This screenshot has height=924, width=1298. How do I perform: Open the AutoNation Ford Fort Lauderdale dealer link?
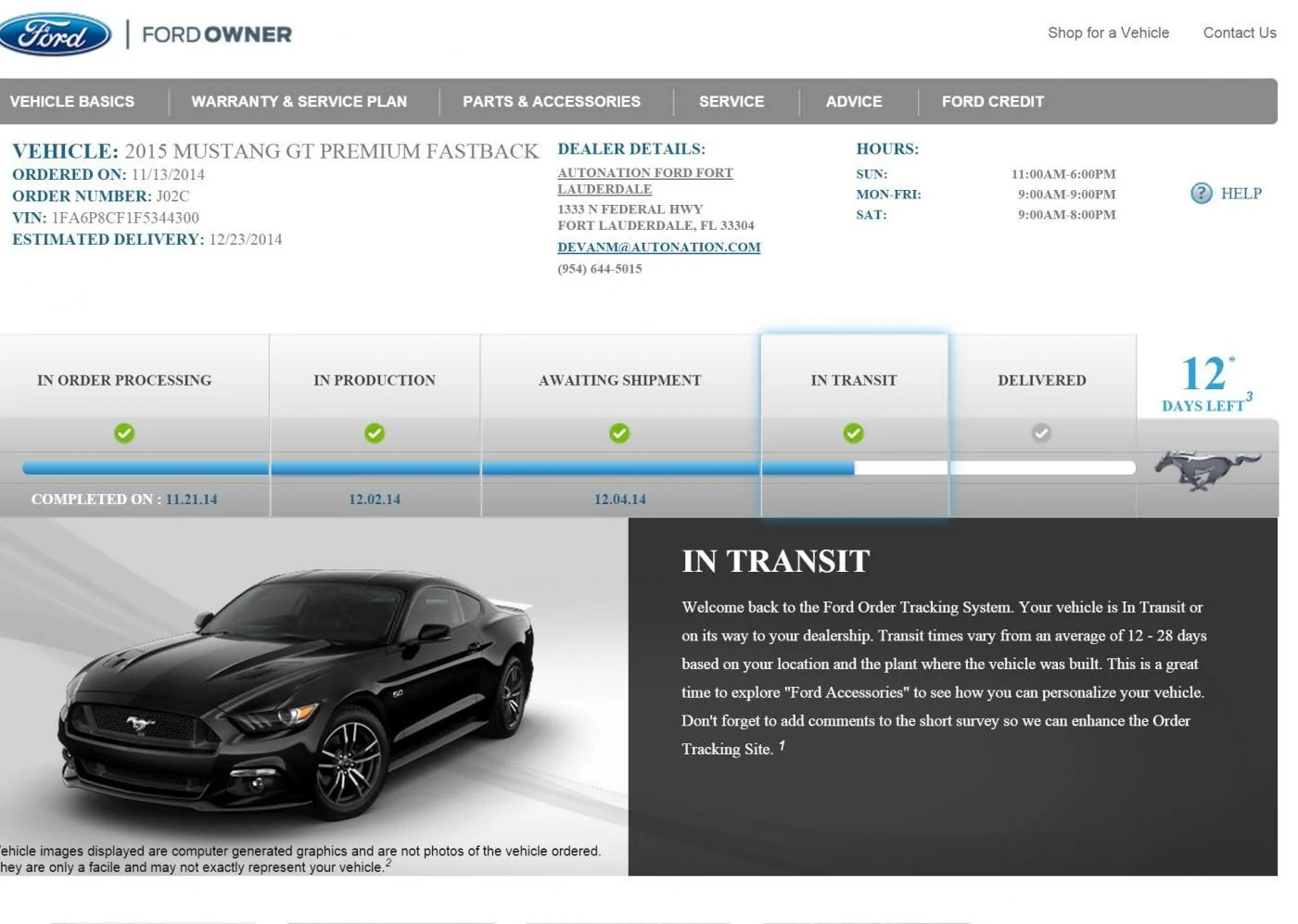click(x=645, y=181)
